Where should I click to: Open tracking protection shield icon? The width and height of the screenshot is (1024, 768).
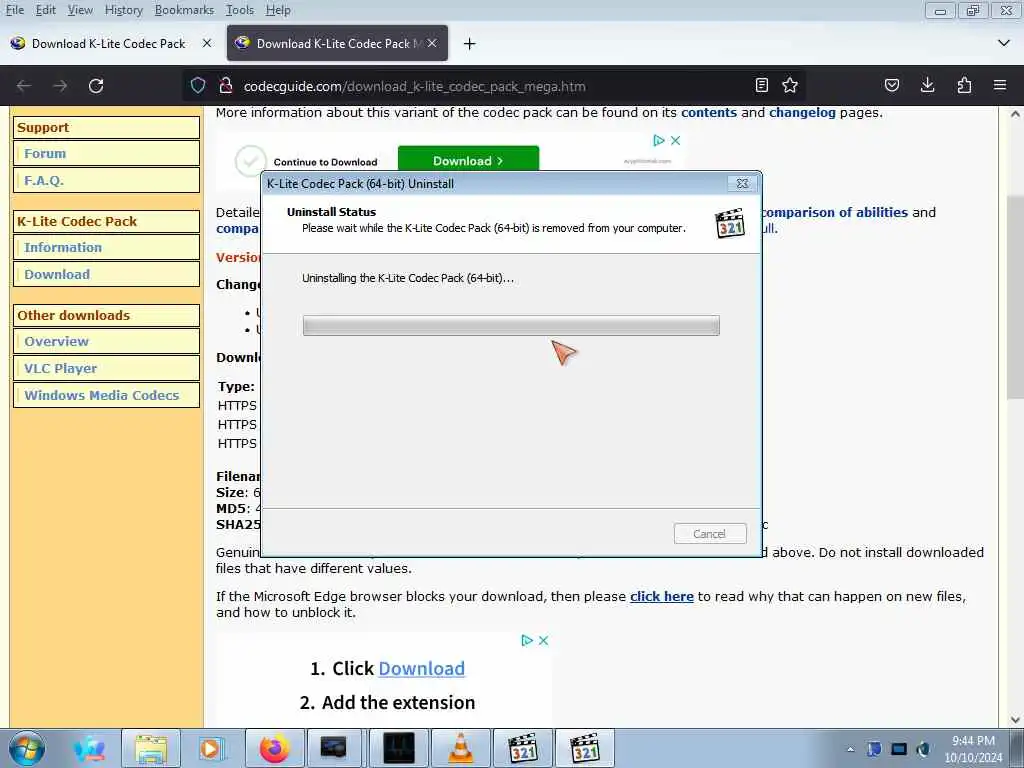point(198,86)
